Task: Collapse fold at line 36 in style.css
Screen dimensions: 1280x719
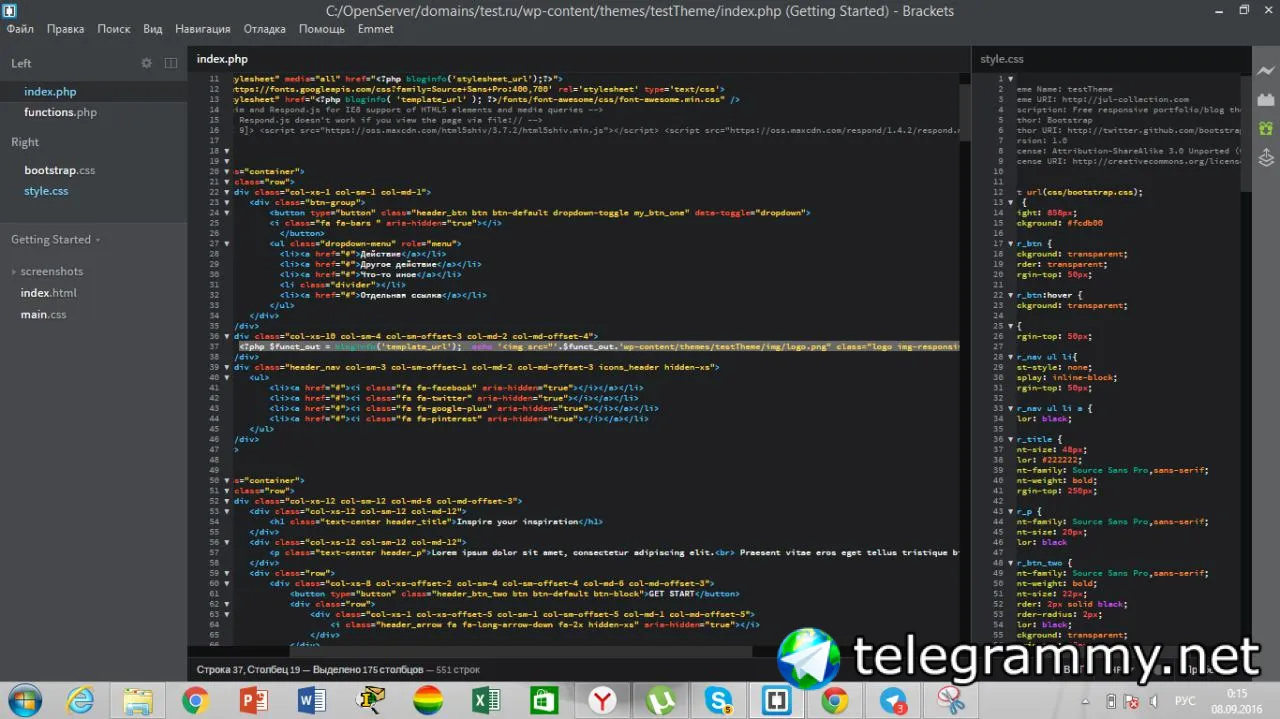Action: [1011, 440]
